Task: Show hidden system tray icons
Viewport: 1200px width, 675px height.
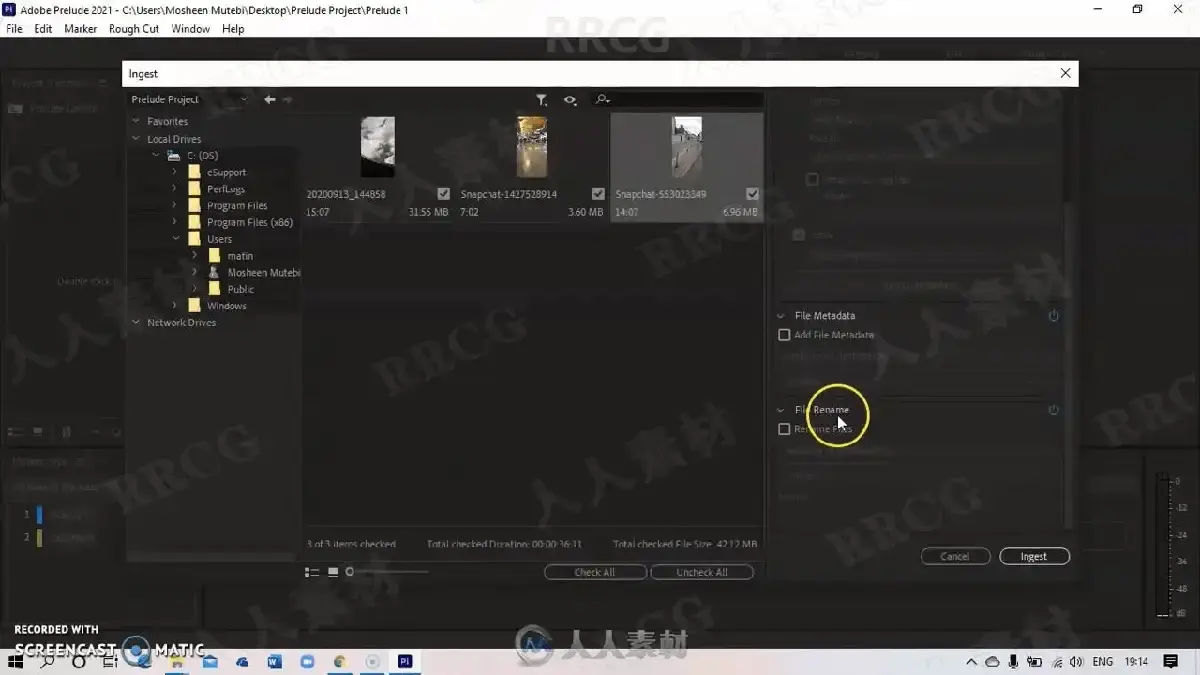Action: (971, 662)
